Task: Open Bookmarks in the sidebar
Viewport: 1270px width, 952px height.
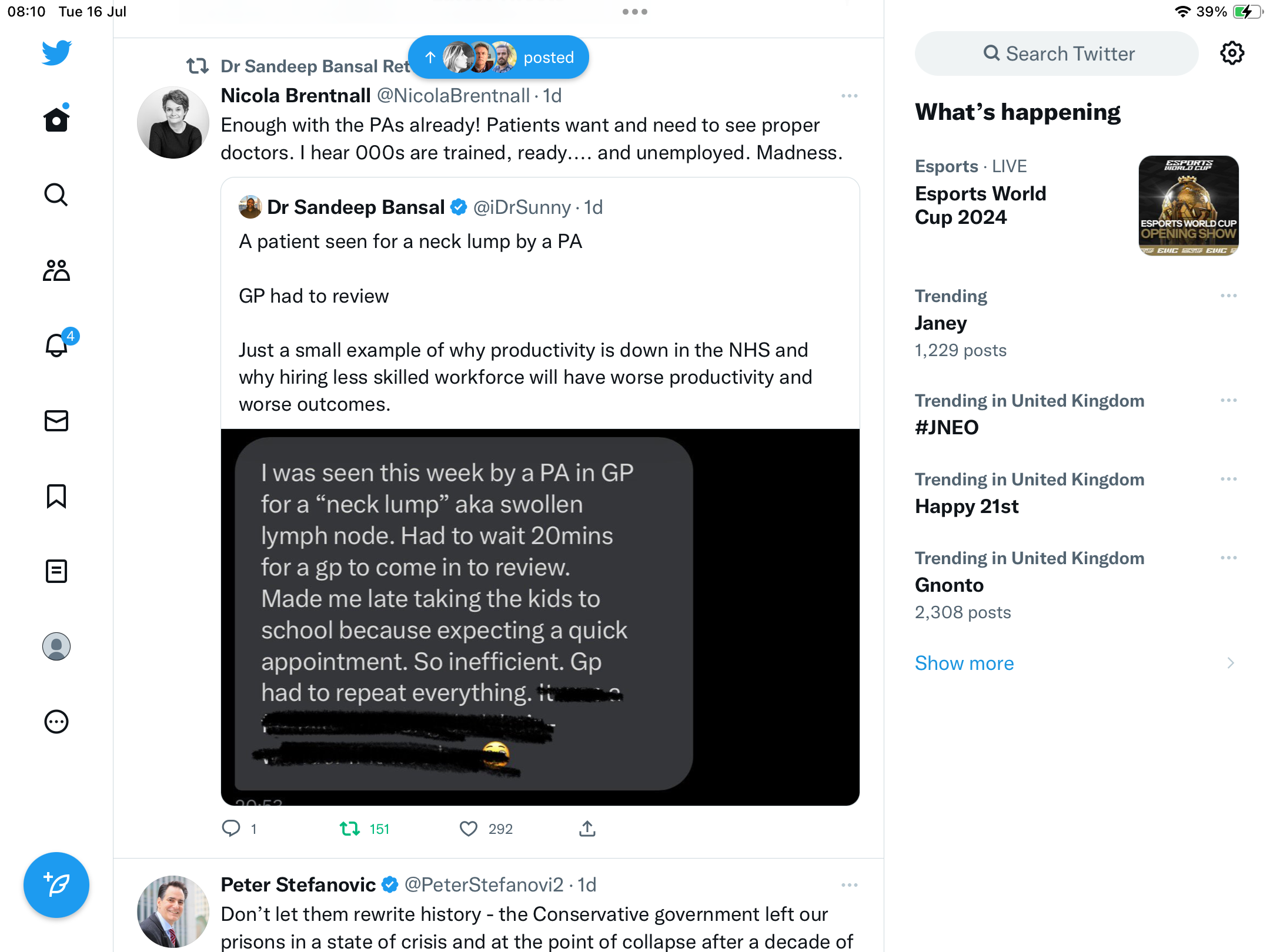Action: click(56, 496)
